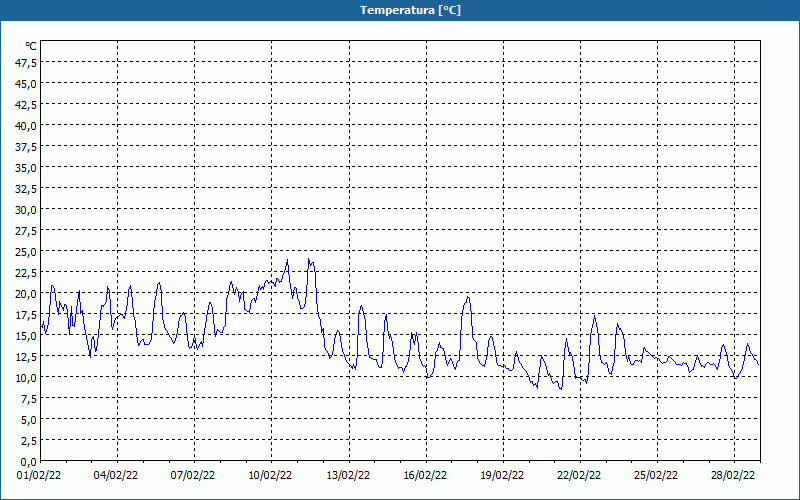Viewport: 800px width, 500px height.
Task: Click the 15,0 y-axis label
Action: [x=27, y=336]
